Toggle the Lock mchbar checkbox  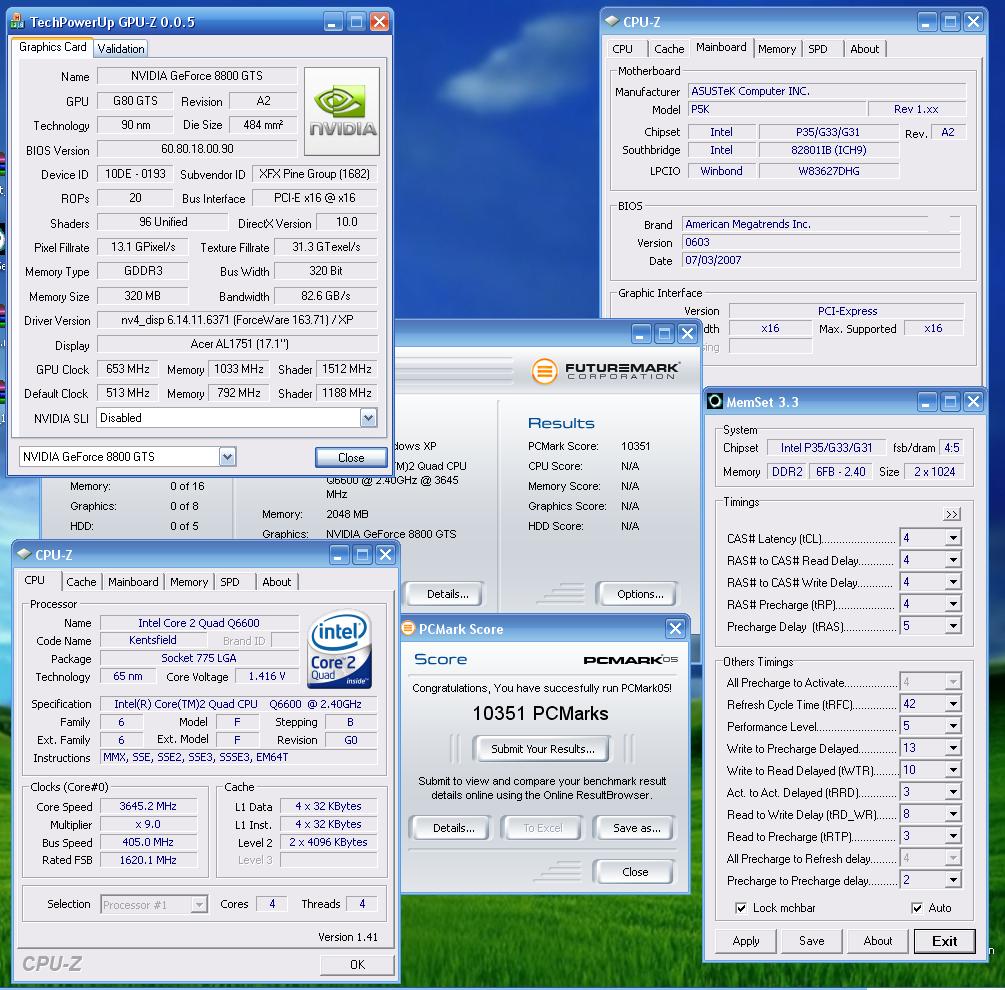tap(741, 908)
